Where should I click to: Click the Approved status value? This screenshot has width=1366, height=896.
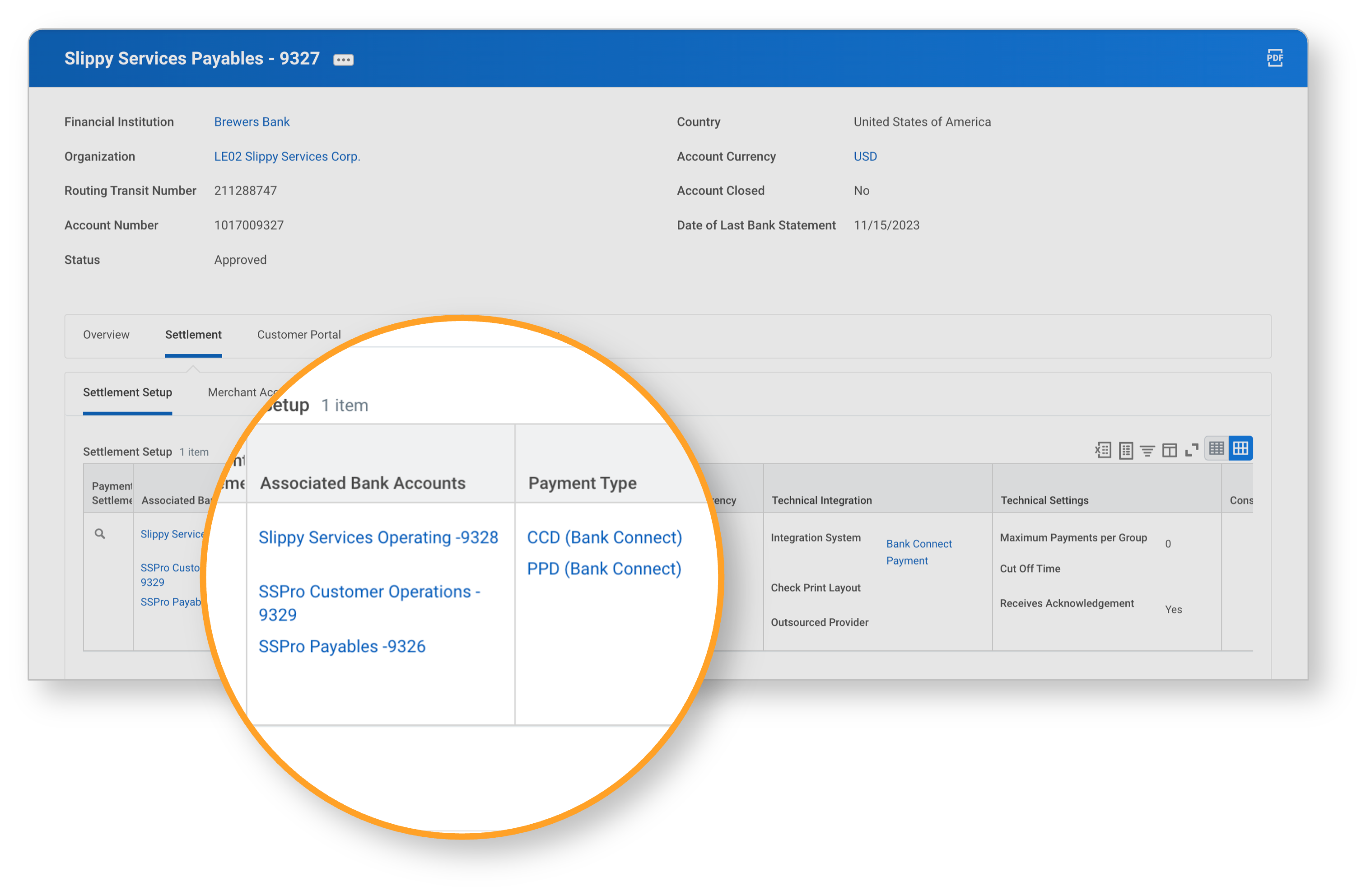(x=241, y=259)
